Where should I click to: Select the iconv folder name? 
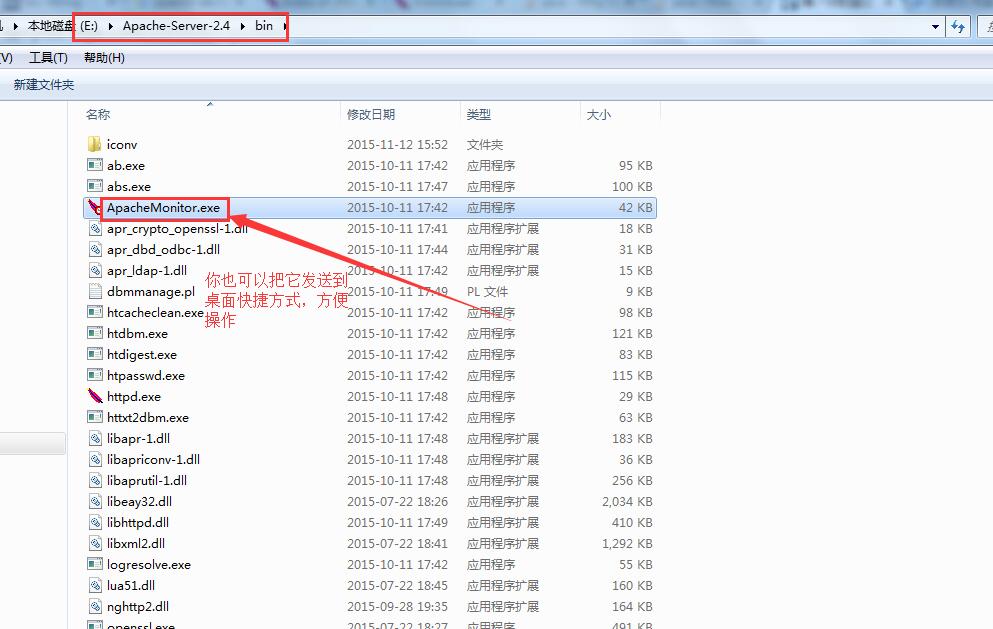[122, 144]
